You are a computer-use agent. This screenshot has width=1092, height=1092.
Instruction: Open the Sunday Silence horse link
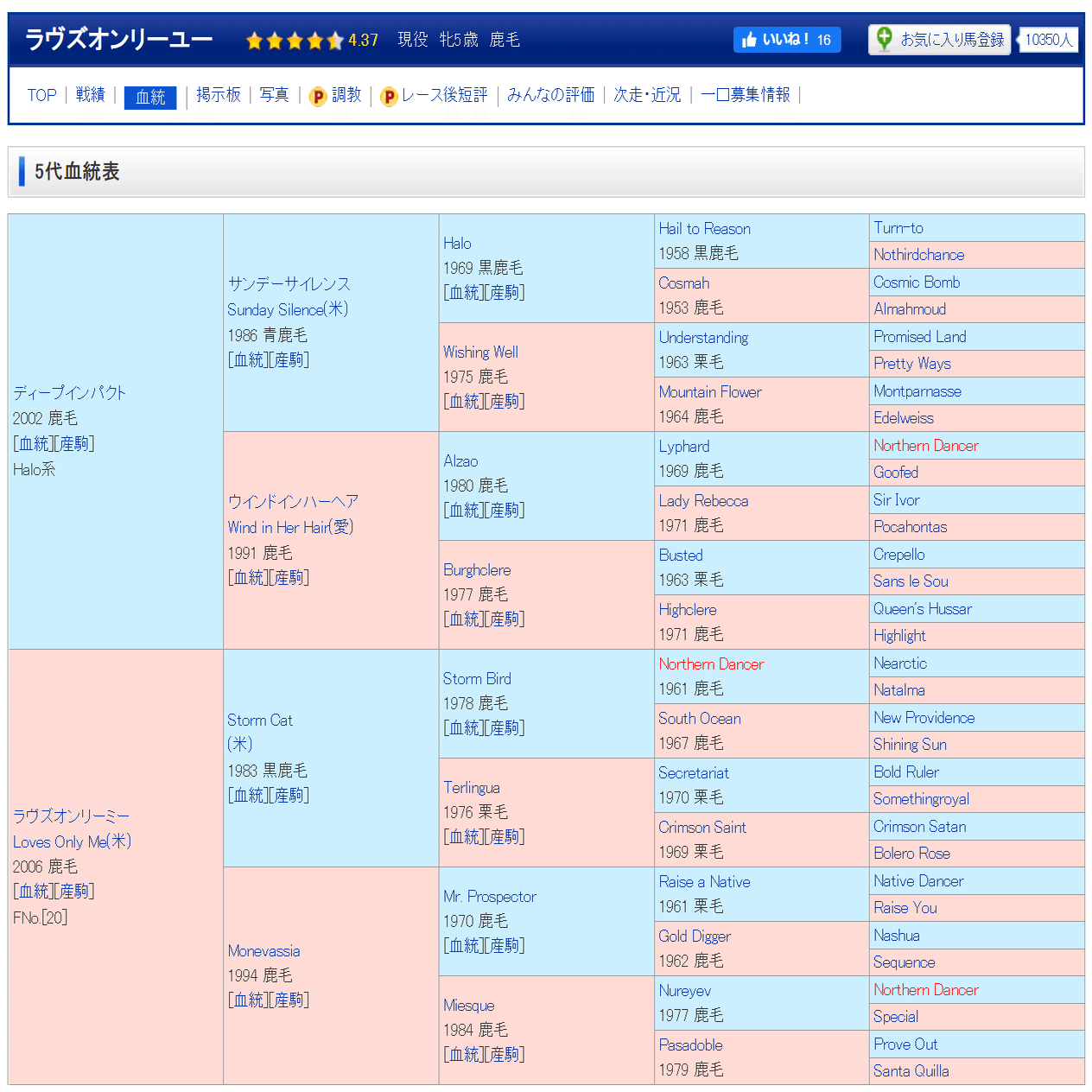pos(287,309)
